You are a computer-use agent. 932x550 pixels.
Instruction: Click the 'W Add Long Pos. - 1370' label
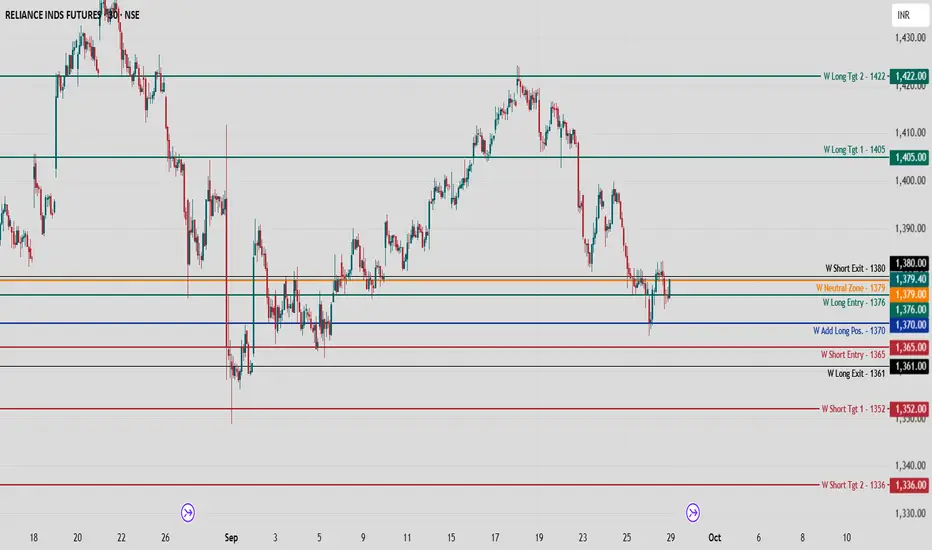(x=849, y=331)
